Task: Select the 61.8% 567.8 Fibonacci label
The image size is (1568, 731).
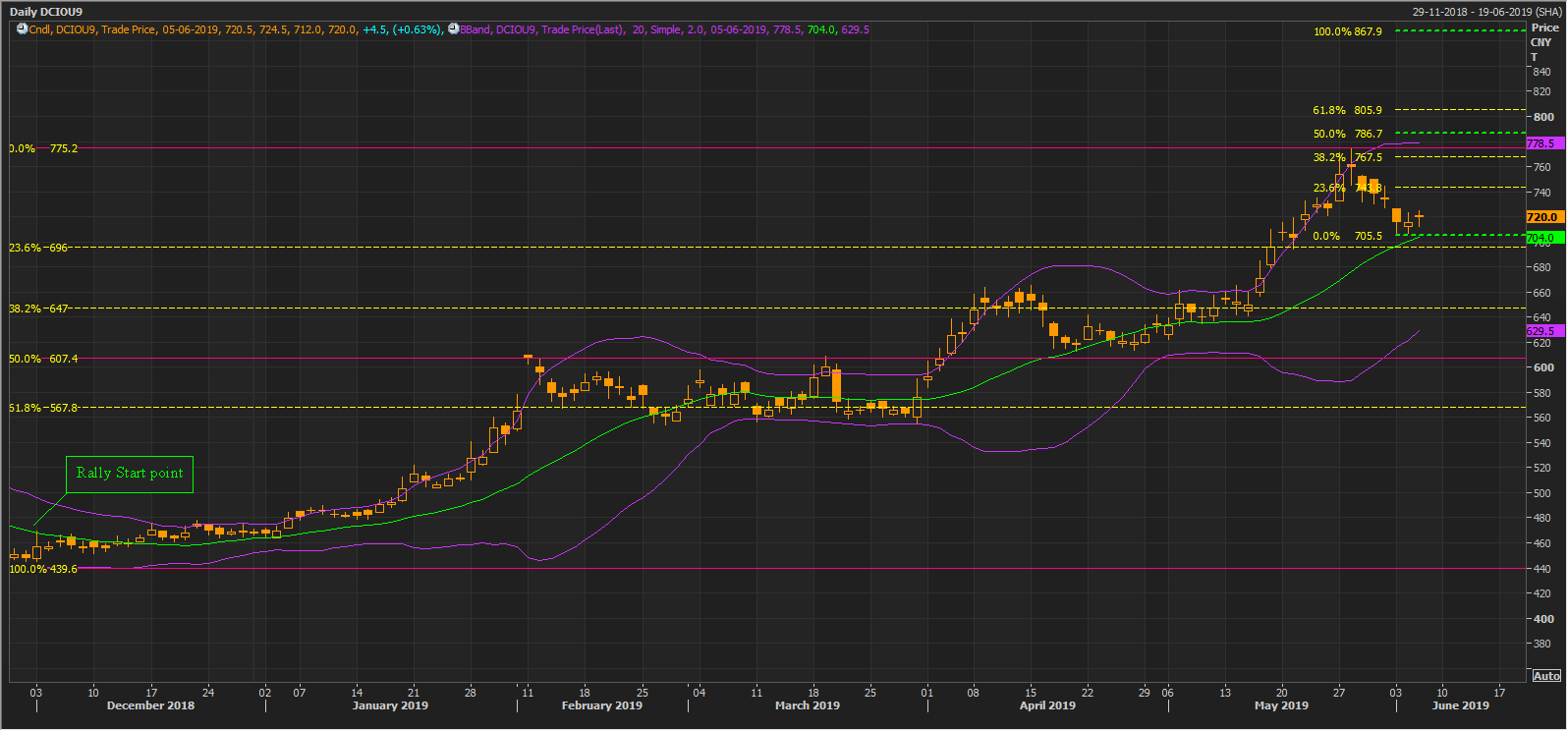Action: coord(43,408)
